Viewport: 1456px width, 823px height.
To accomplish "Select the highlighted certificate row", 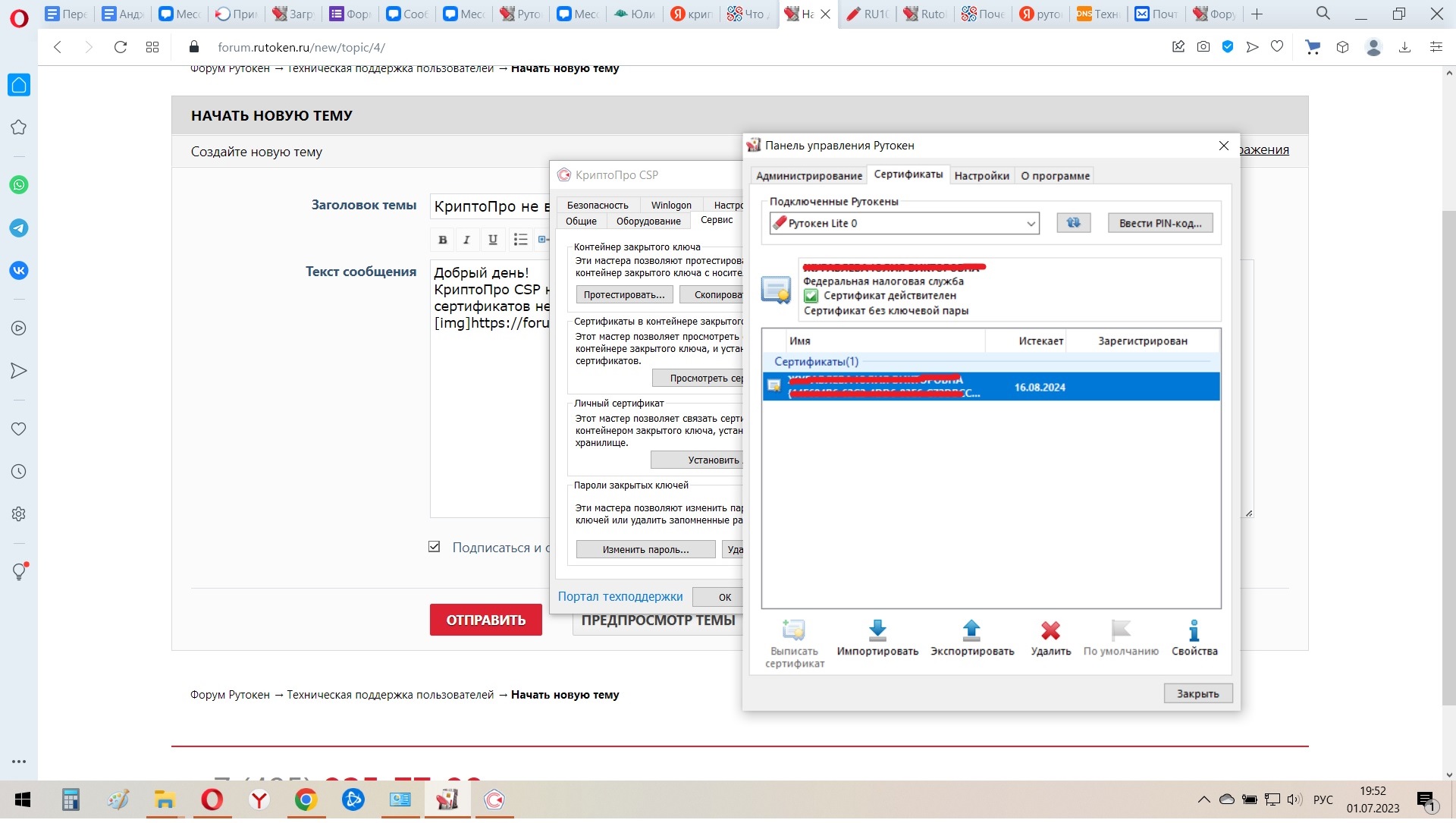I will (x=990, y=387).
